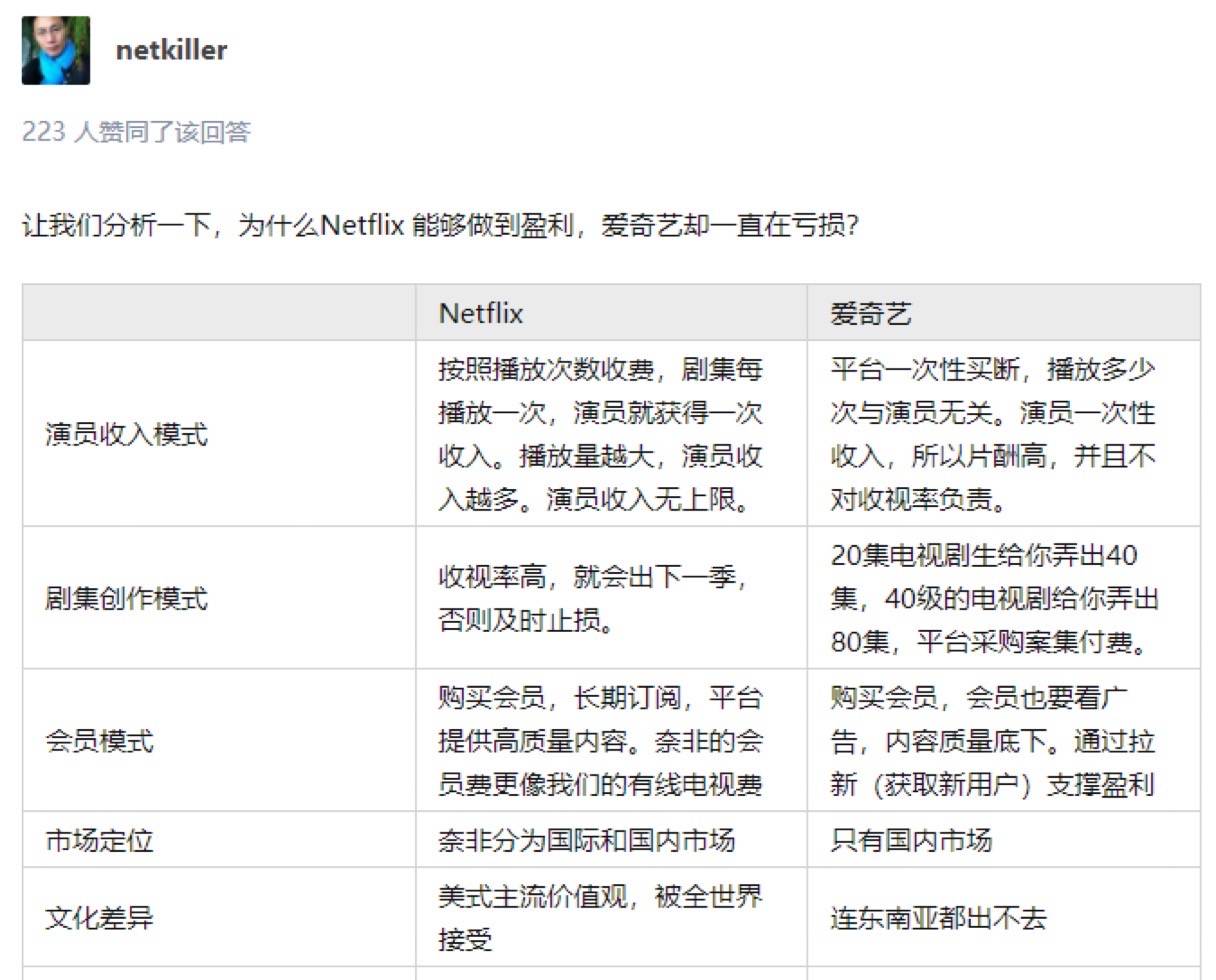Image resolution: width=1216 pixels, height=980 pixels.
Task: Select the 爱奇艺 cell starting 平台一次性买断
Action: pyautogui.click(x=993, y=434)
